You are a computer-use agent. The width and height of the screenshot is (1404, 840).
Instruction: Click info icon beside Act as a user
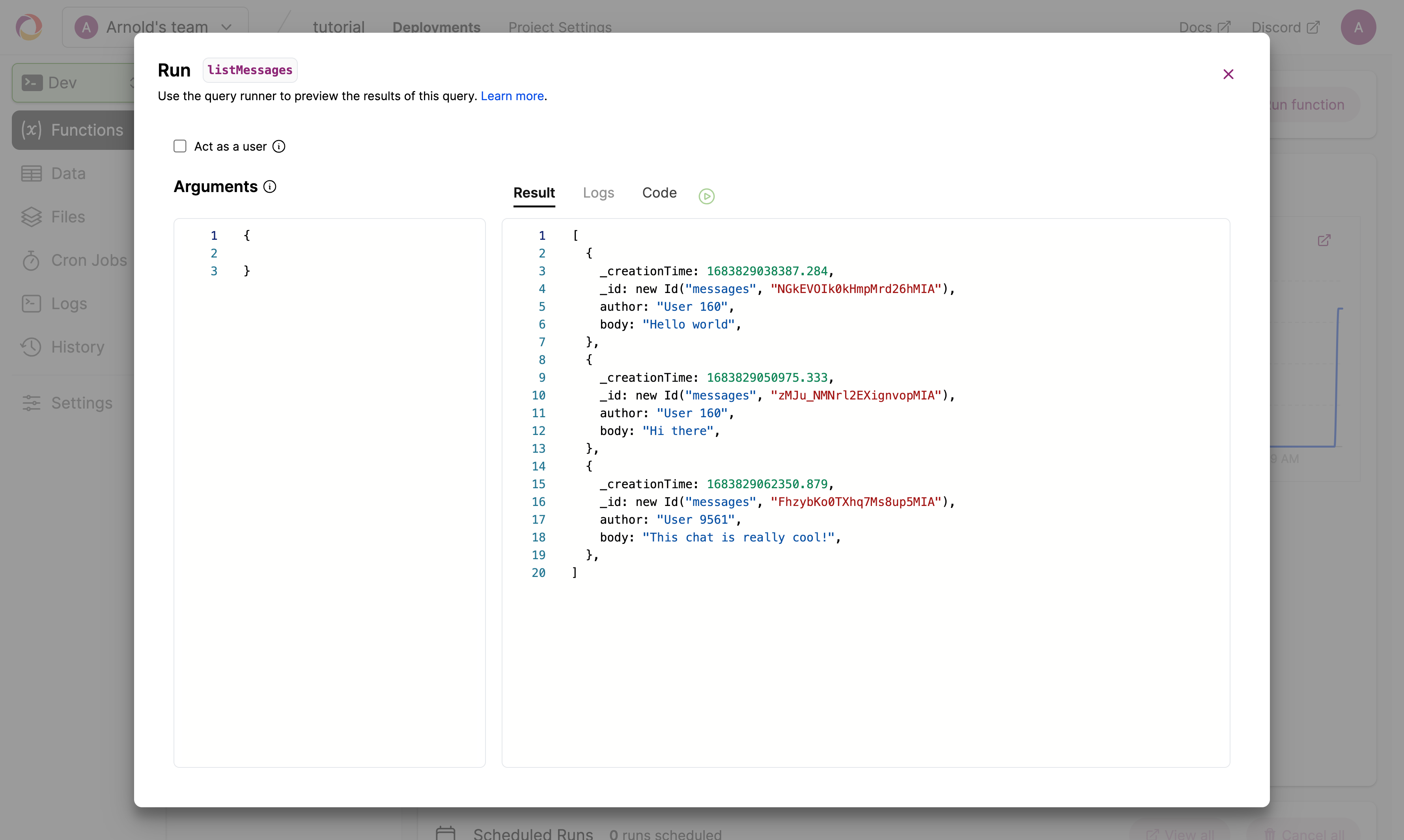pyautogui.click(x=278, y=147)
